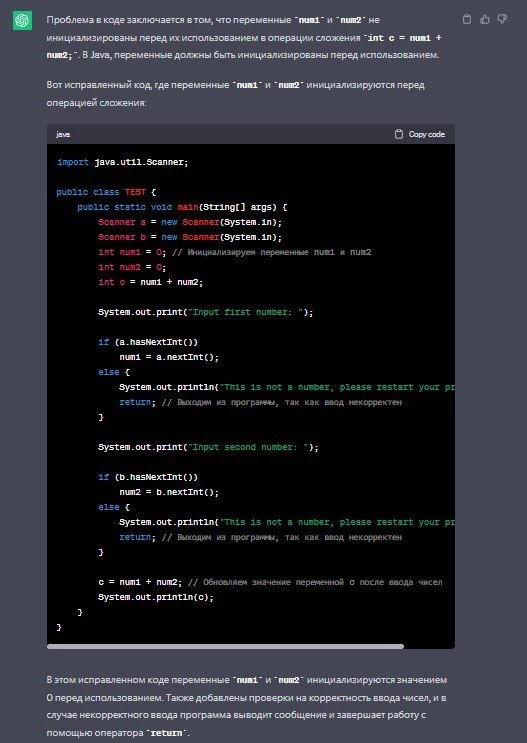Click the java language label in code header
Screen dimensions: 527x743
(x=63, y=135)
